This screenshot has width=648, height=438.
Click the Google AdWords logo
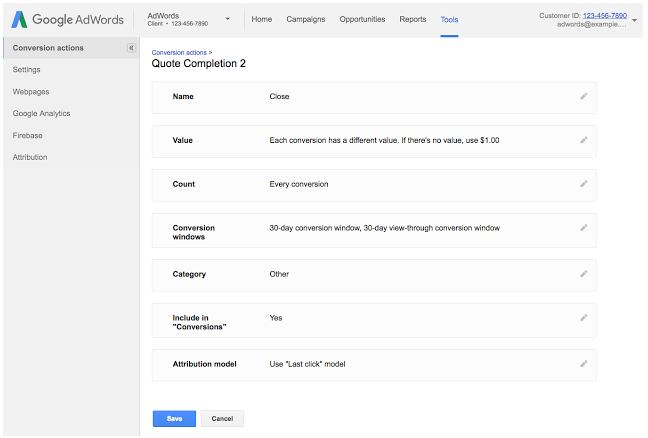pyautogui.click(x=67, y=19)
